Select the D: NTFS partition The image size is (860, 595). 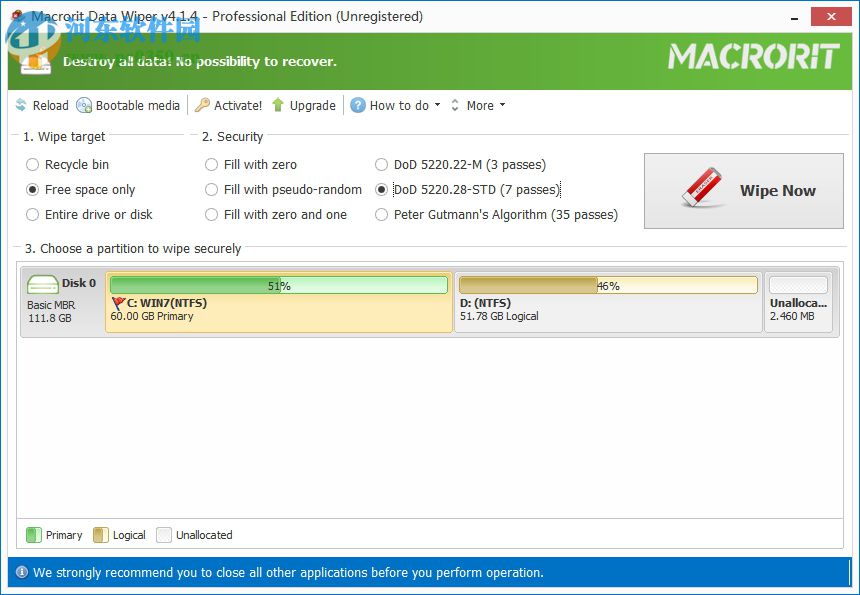(606, 296)
